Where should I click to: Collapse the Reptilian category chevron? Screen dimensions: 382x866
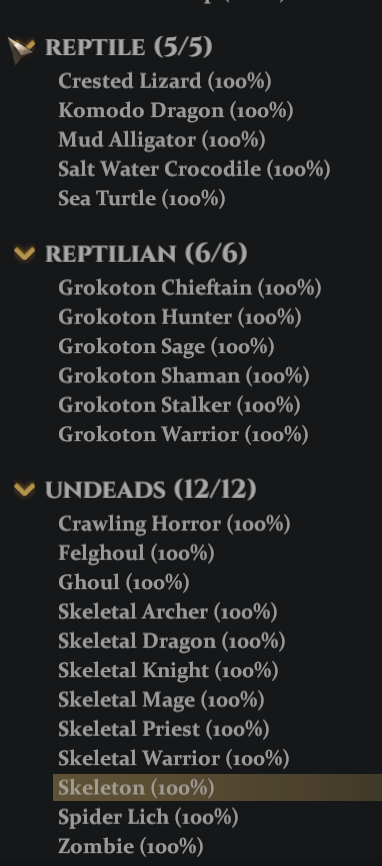click(x=24, y=254)
